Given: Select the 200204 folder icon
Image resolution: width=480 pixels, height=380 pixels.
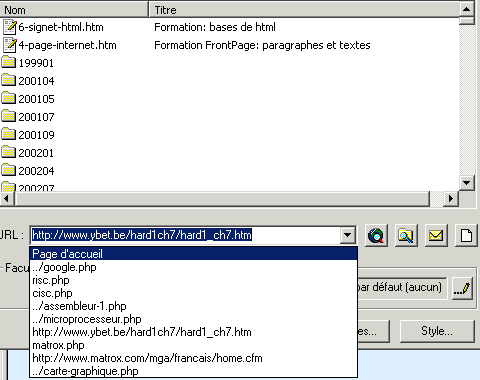Looking at the screenshot, I should 9,170.
